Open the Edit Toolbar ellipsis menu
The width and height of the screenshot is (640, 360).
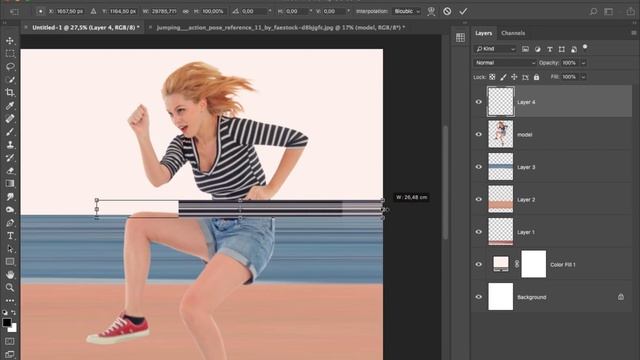10,301
